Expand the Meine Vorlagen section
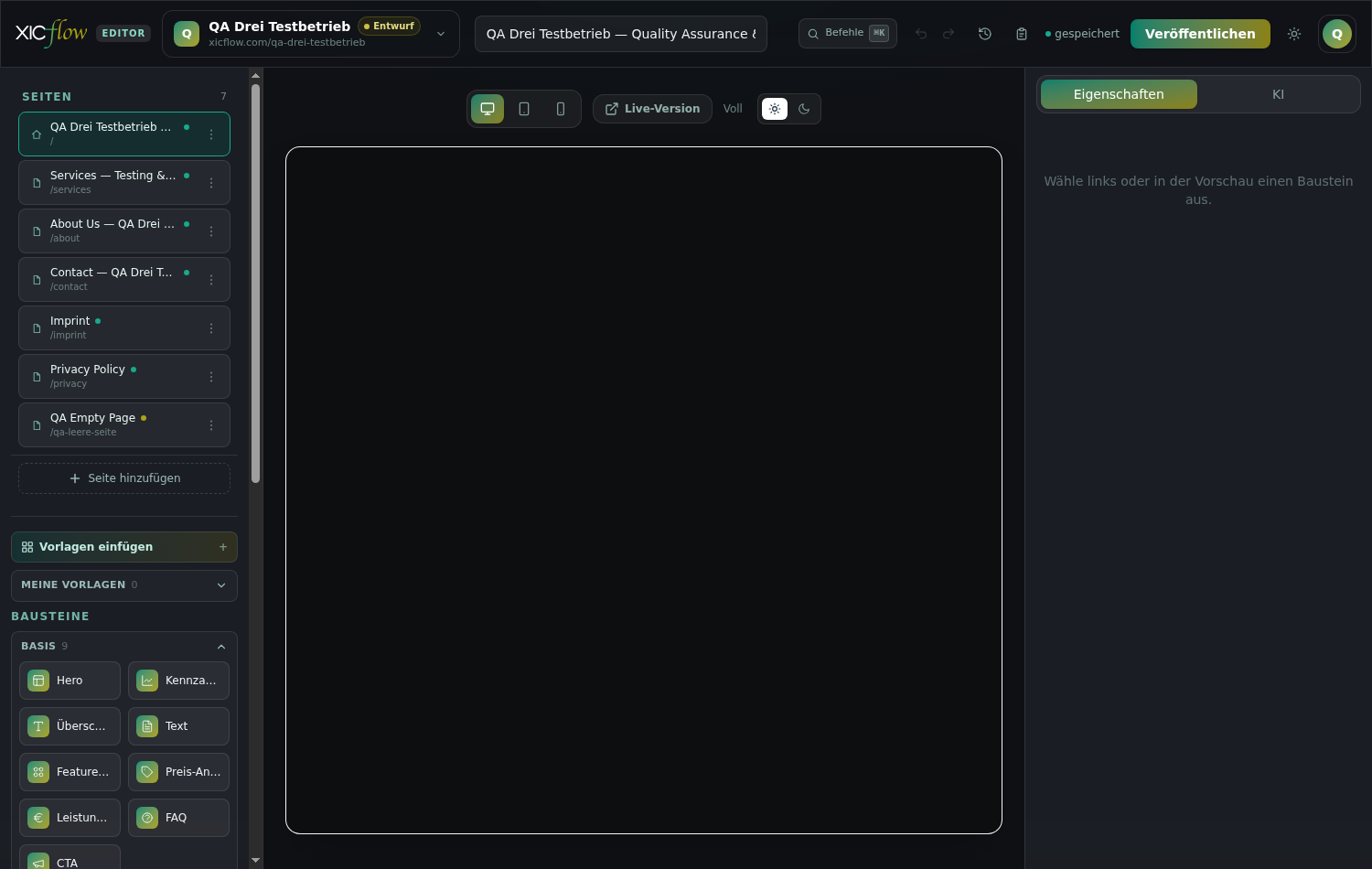This screenshot has height=869, width=1372. (124, 585)
